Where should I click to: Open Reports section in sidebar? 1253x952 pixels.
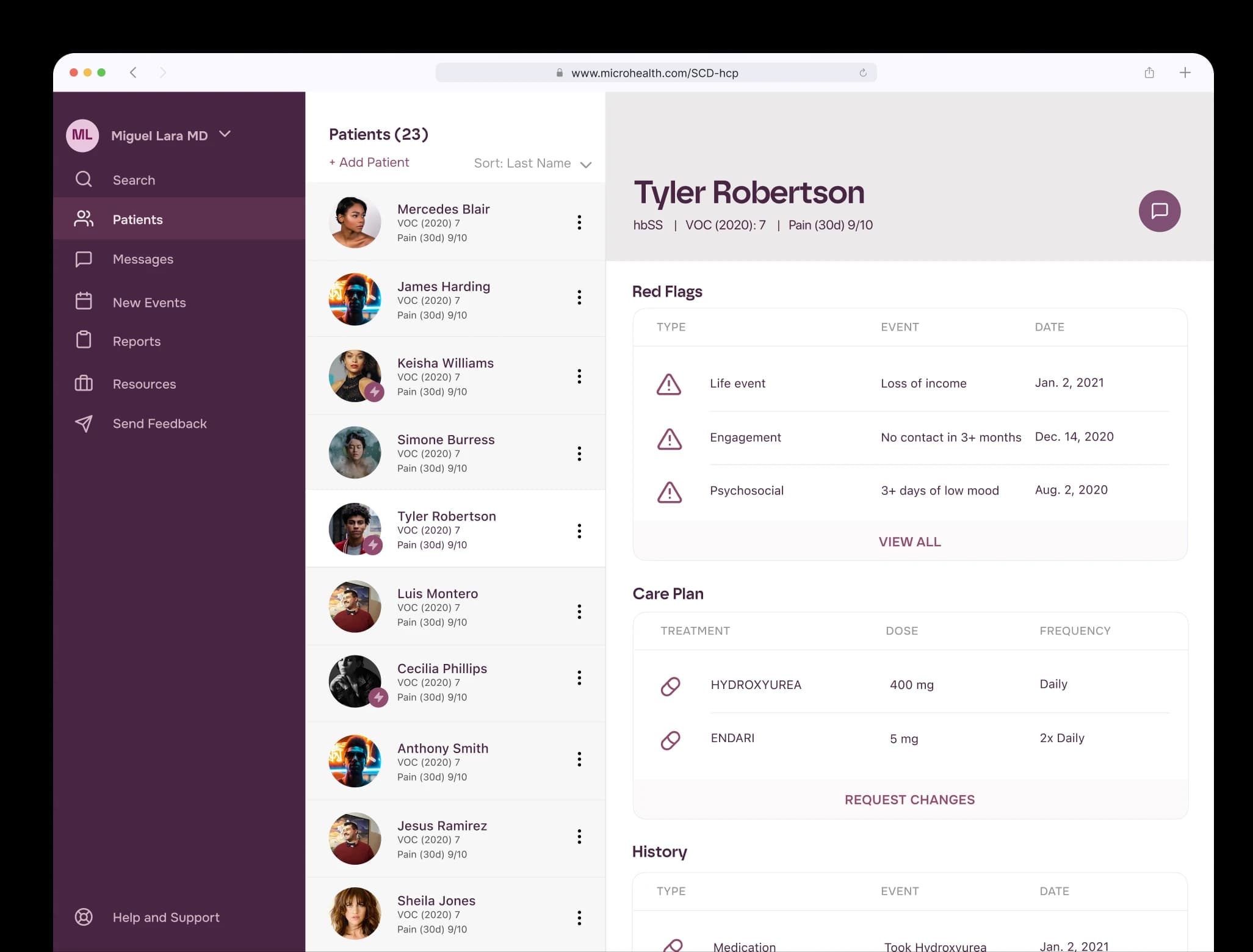coord(136,342)
